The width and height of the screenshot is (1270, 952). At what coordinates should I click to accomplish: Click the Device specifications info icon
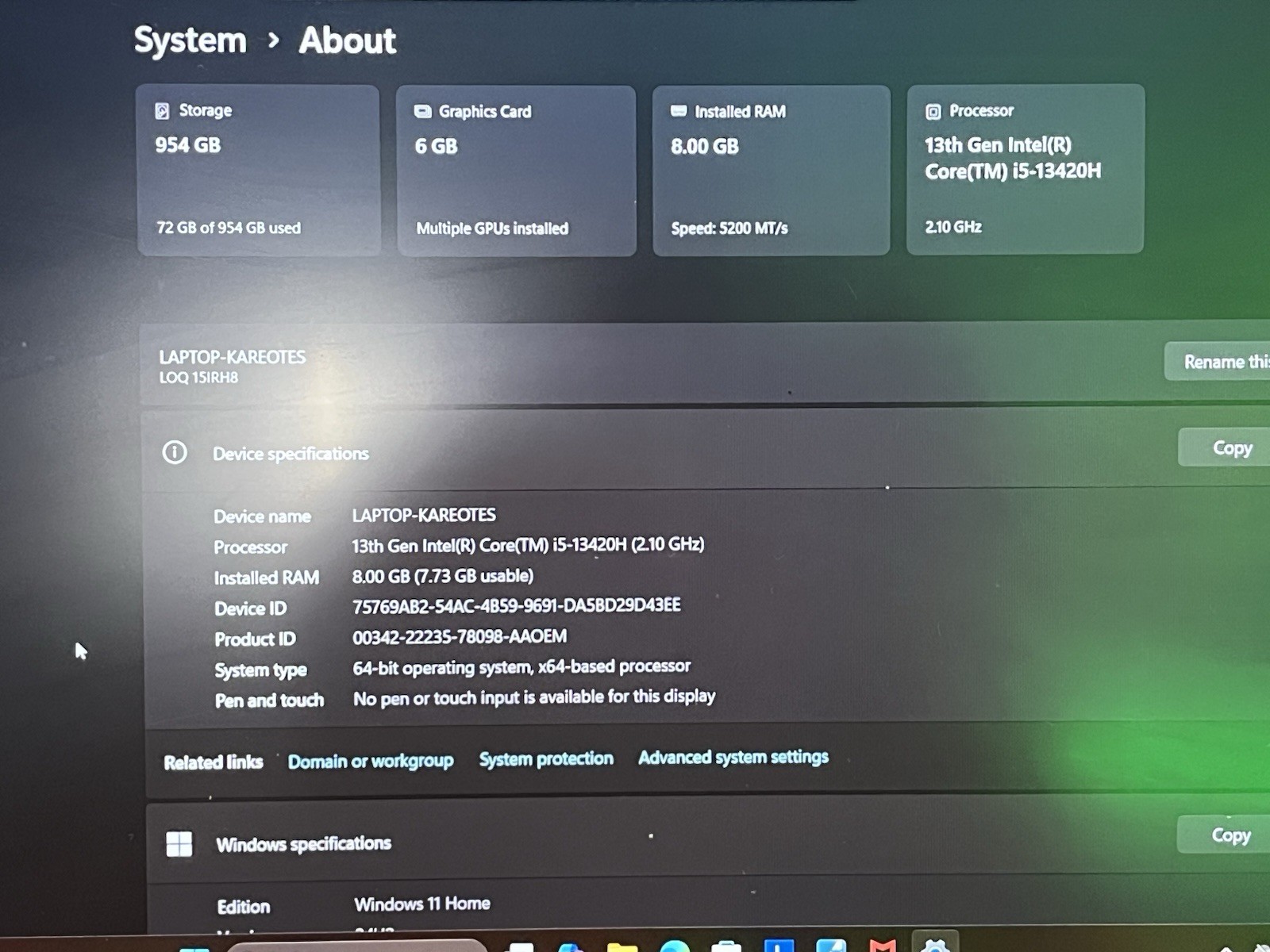(x=175, y=452)
